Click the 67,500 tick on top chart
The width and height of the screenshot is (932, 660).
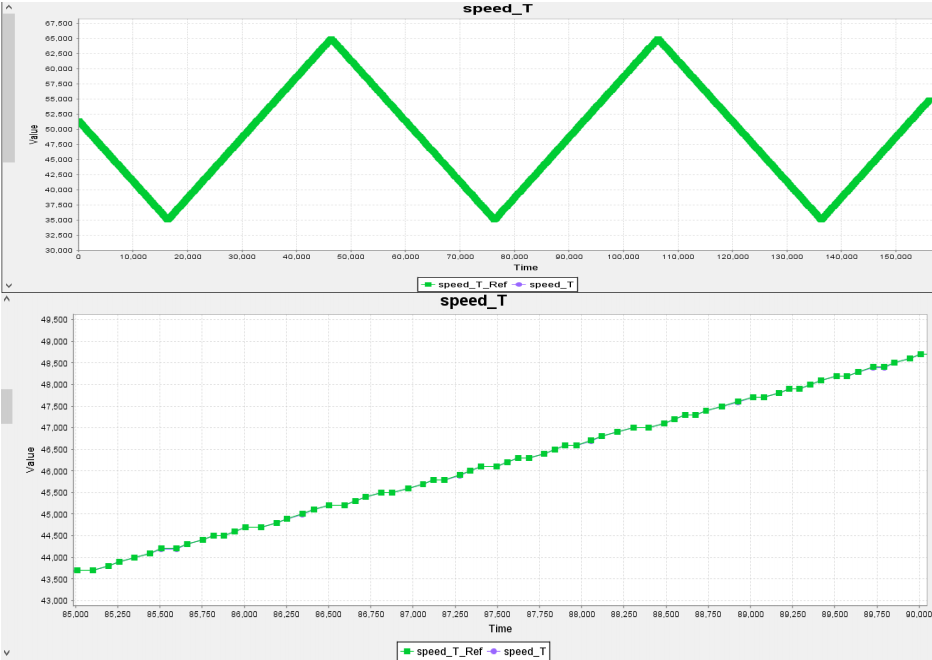point(58,24)
